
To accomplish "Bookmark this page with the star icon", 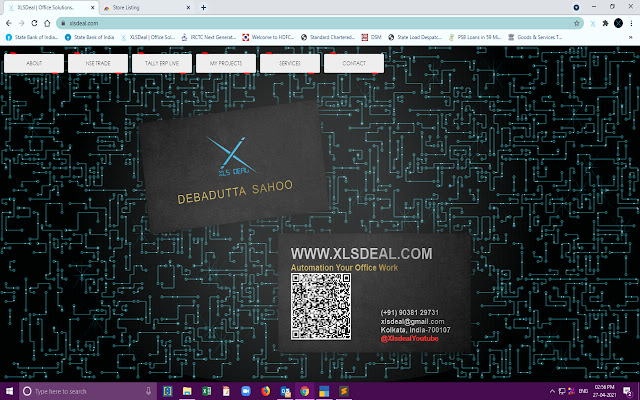I will coord(576,23).
